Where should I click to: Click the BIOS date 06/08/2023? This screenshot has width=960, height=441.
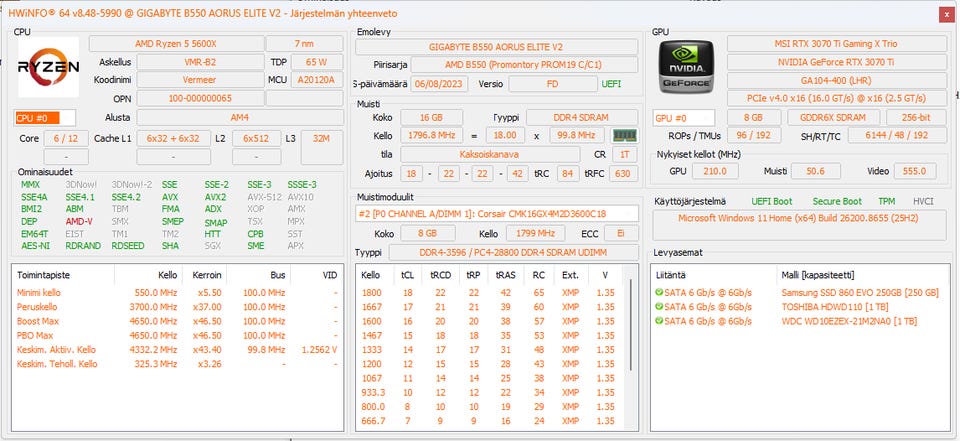[x=440, y=84]
